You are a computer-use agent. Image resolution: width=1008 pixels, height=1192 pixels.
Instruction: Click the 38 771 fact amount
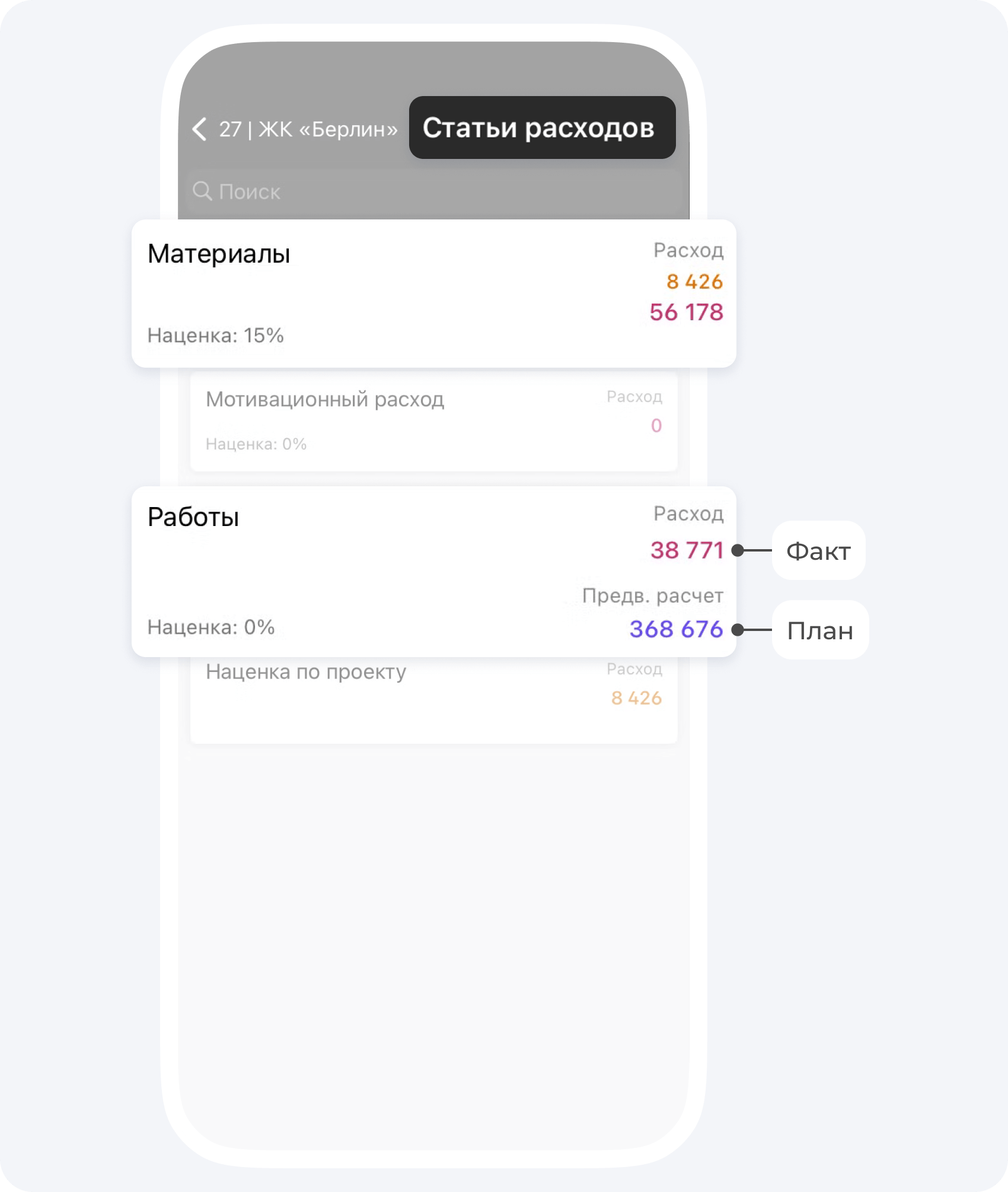tap(687, 550)
